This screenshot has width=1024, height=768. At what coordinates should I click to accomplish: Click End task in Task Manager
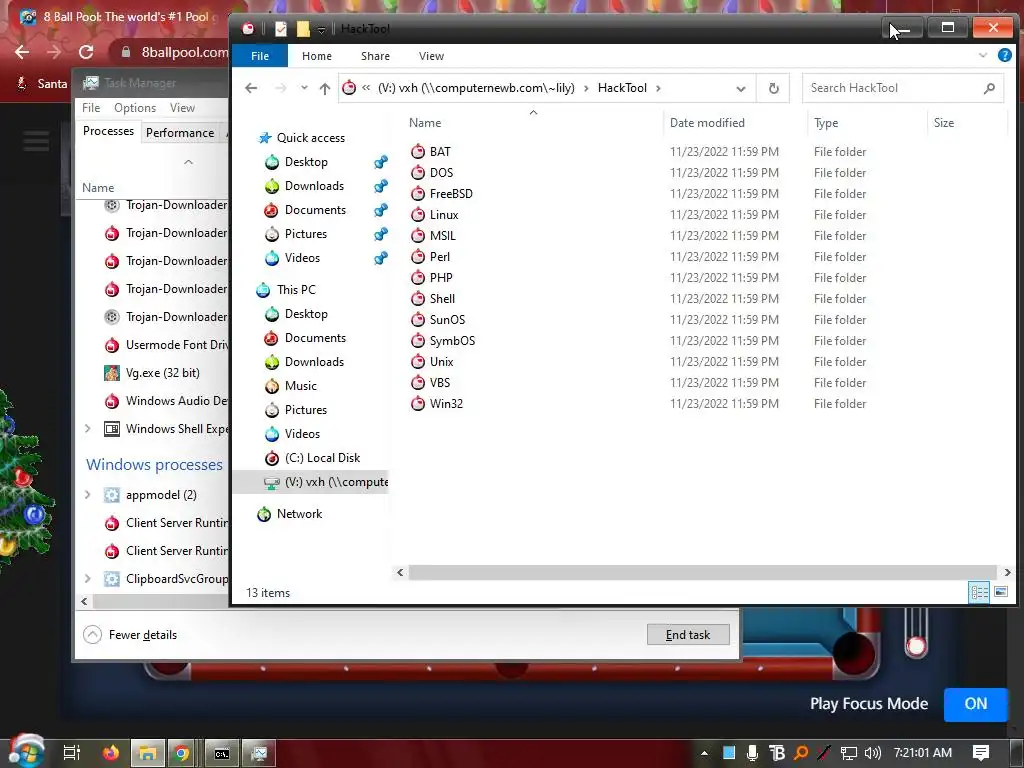(x=688, y=635)
